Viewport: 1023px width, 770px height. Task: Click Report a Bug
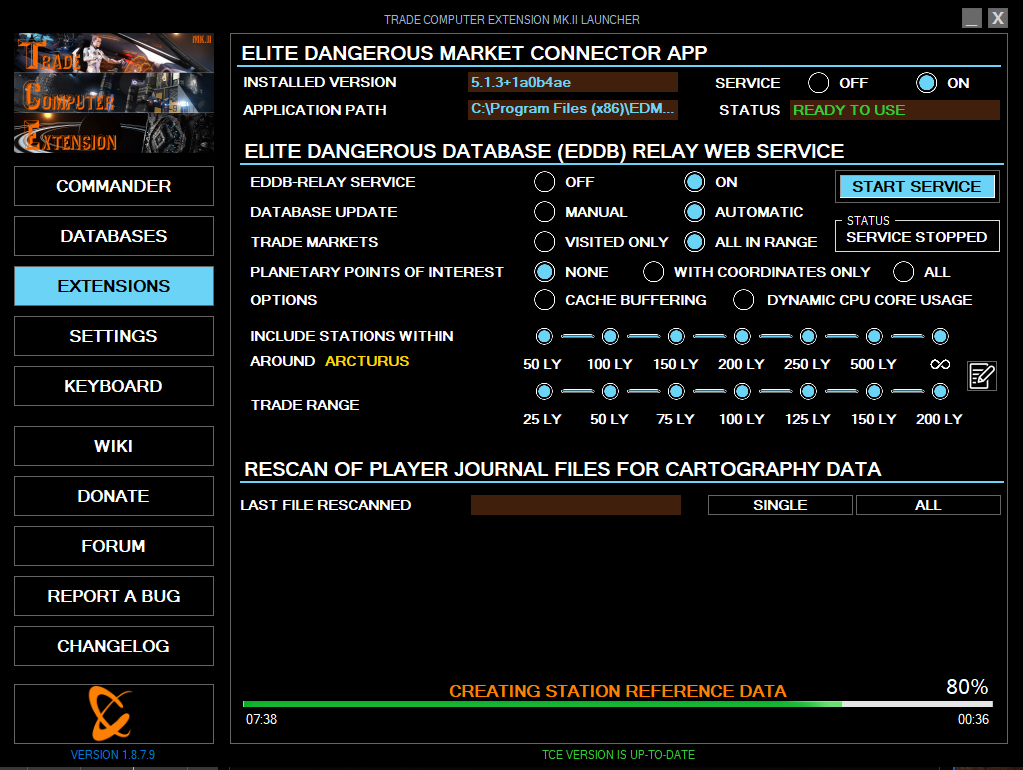coord(114,596)
